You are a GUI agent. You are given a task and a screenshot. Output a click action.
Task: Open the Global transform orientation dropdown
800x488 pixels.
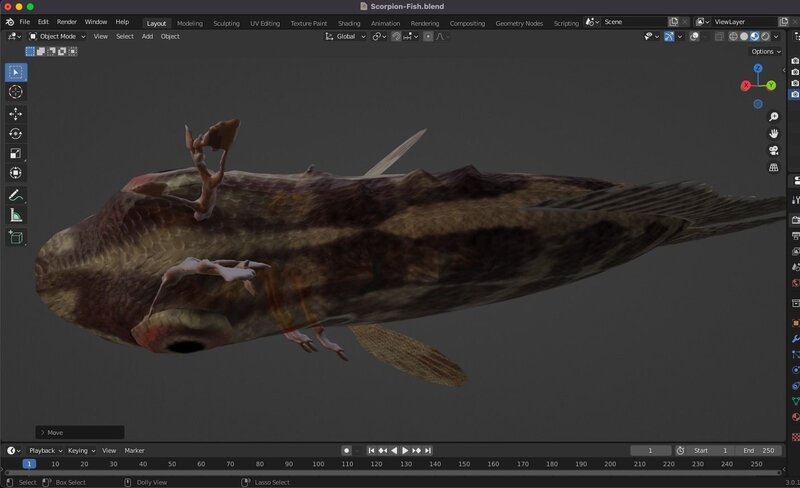(346, 37)
